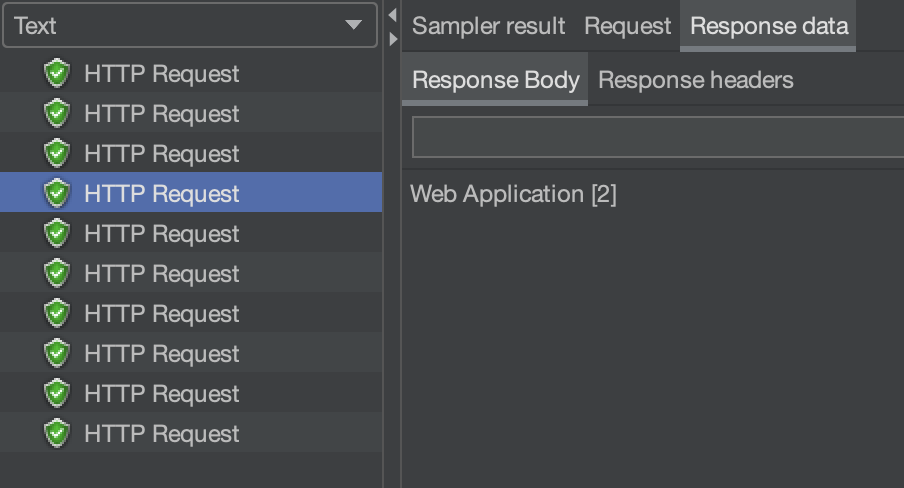
Task: Expand left panel using split pane right arrow
Action: coord(392,38)
